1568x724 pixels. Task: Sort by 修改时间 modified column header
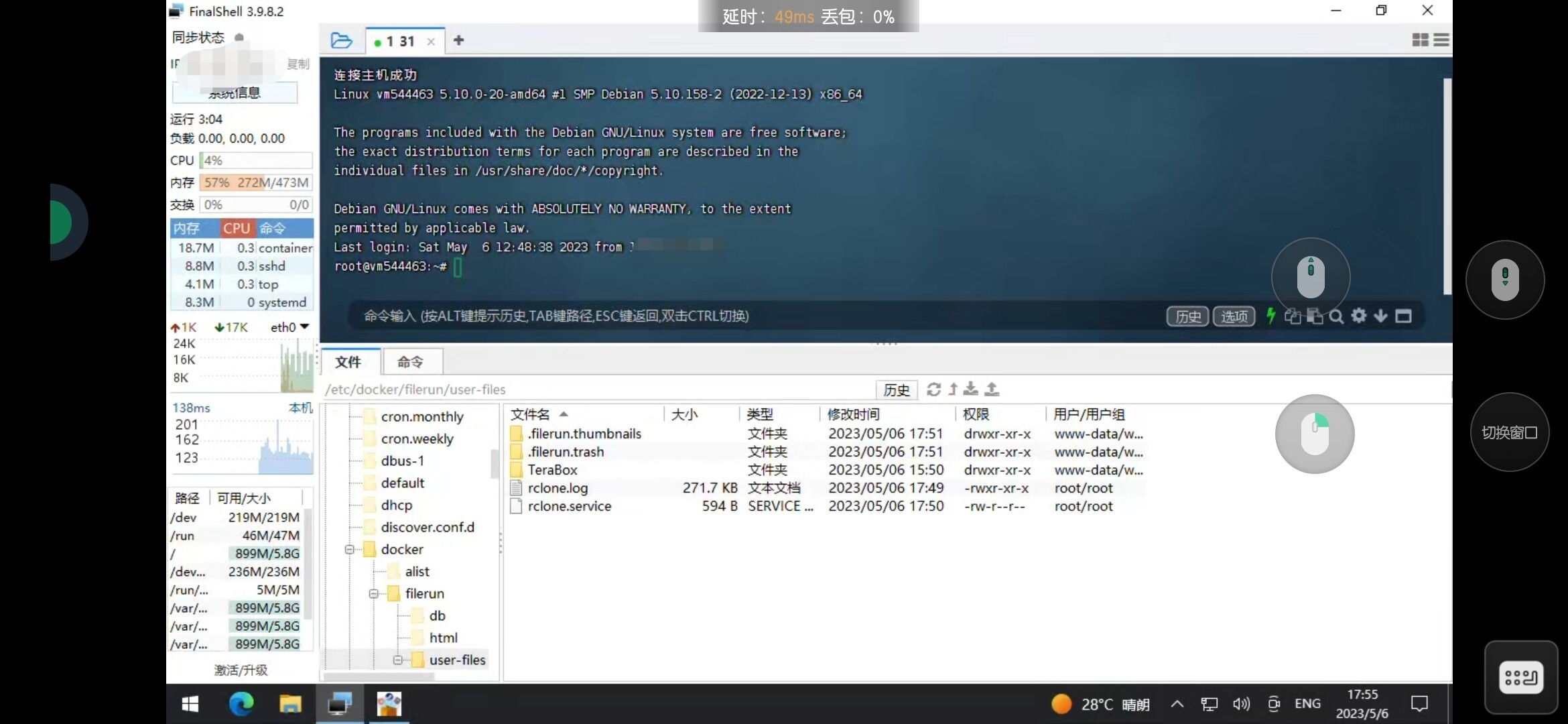coord(887,414)
